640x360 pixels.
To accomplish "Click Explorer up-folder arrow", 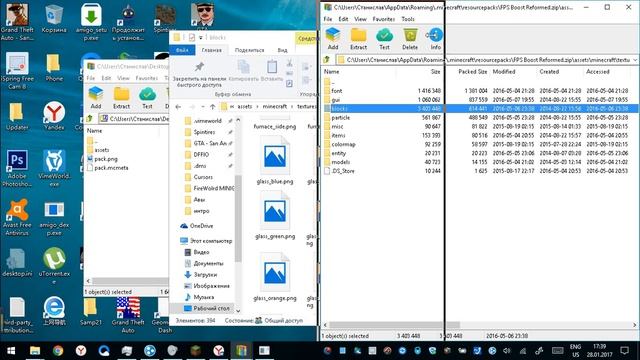I will (x=213, y=107).
